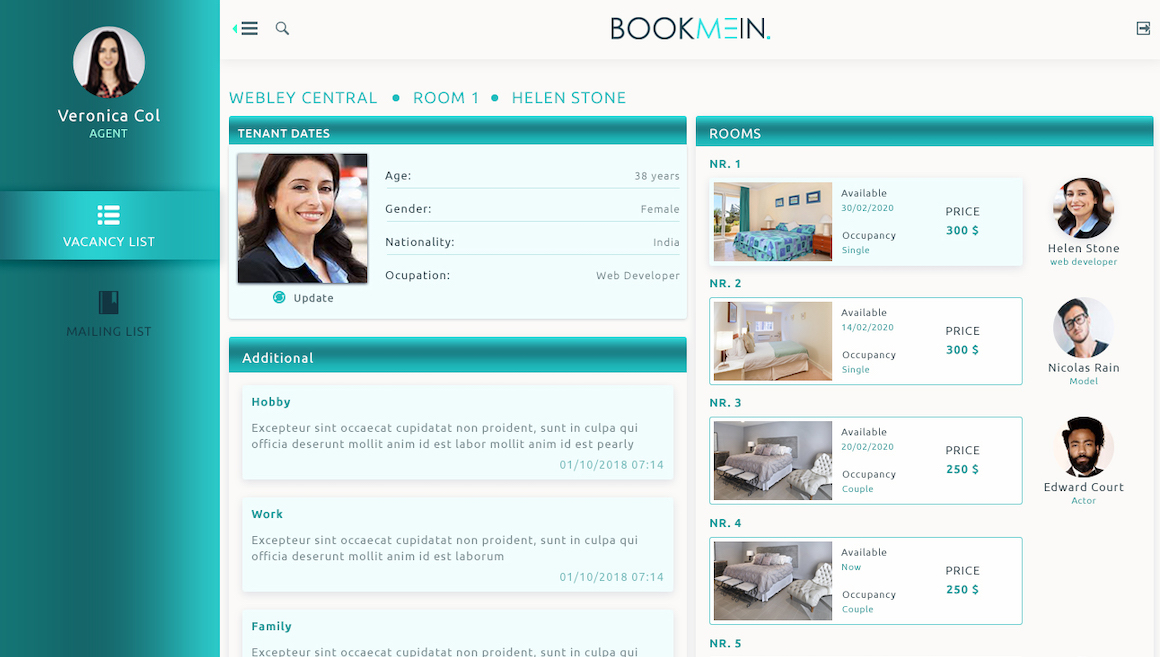Open search with the magnifier icon

click(x=282, y=28)
